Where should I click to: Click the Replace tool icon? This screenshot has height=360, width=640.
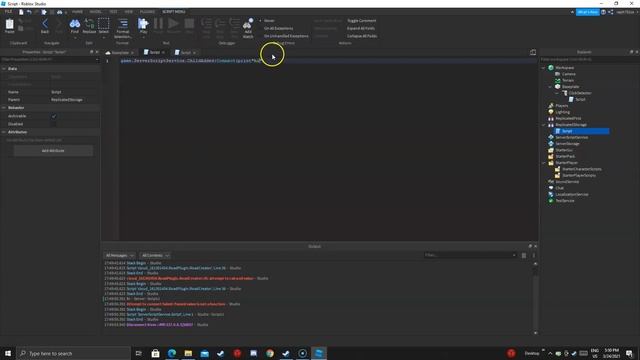coord(89,25)
